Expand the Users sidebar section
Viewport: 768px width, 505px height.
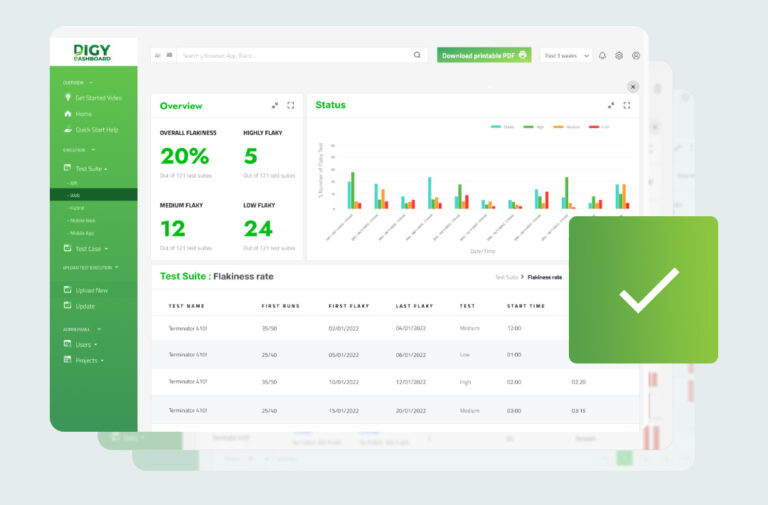coord(85,344)
